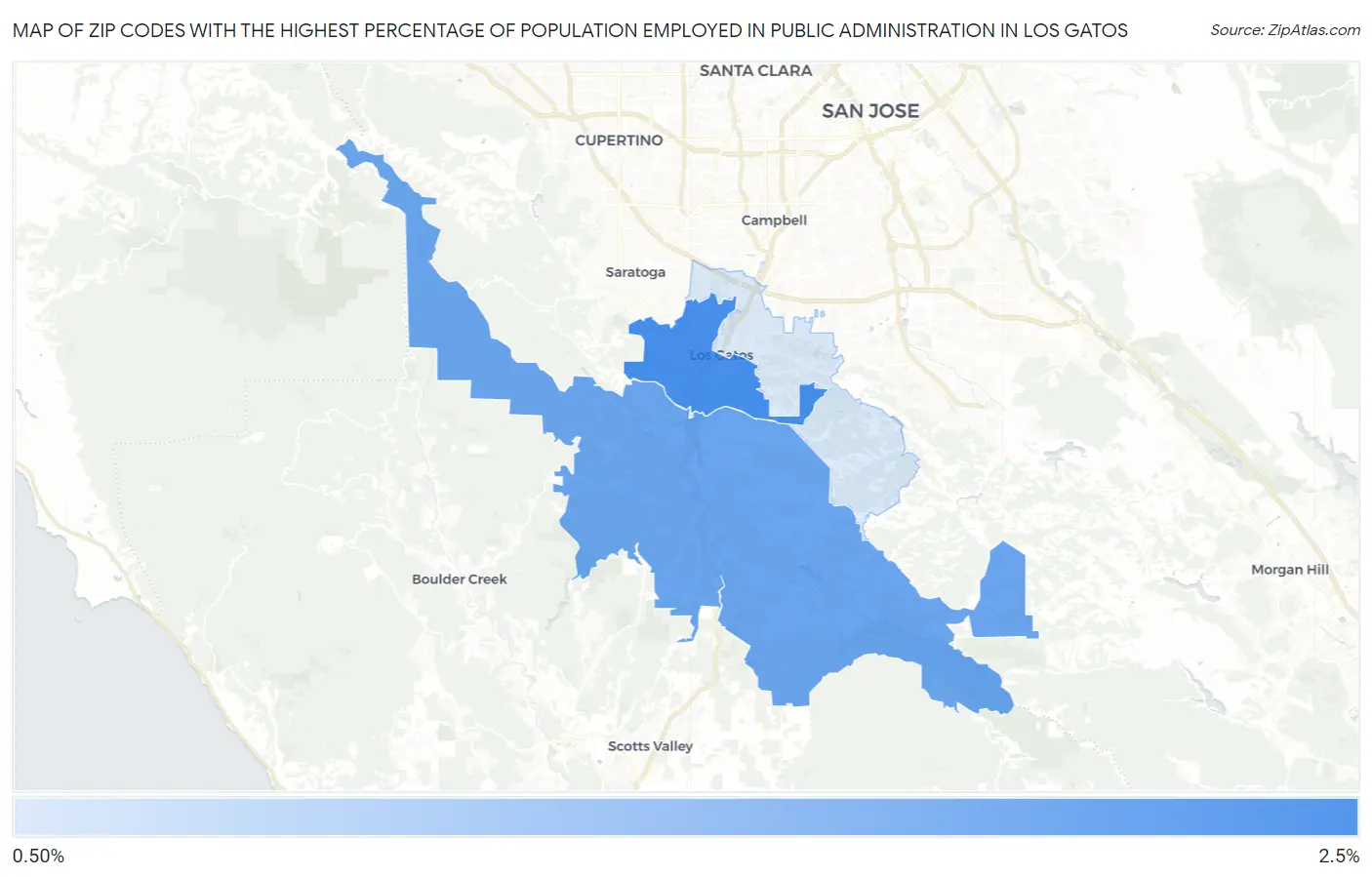Select the Saratoga label on the map
The width and height of the screenshot is (1372, 877).
click(635, 272)
